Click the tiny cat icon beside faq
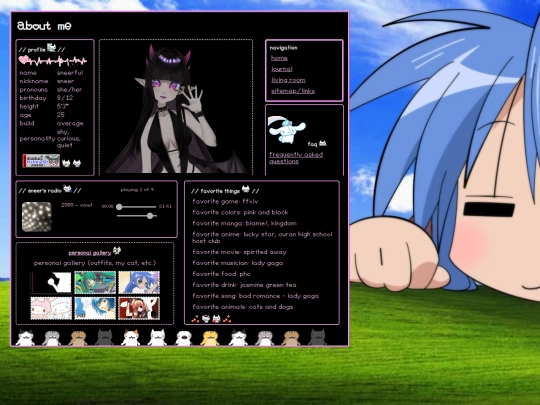The width and height of the screenshot is (540, 405). click(x=323, y=143)
